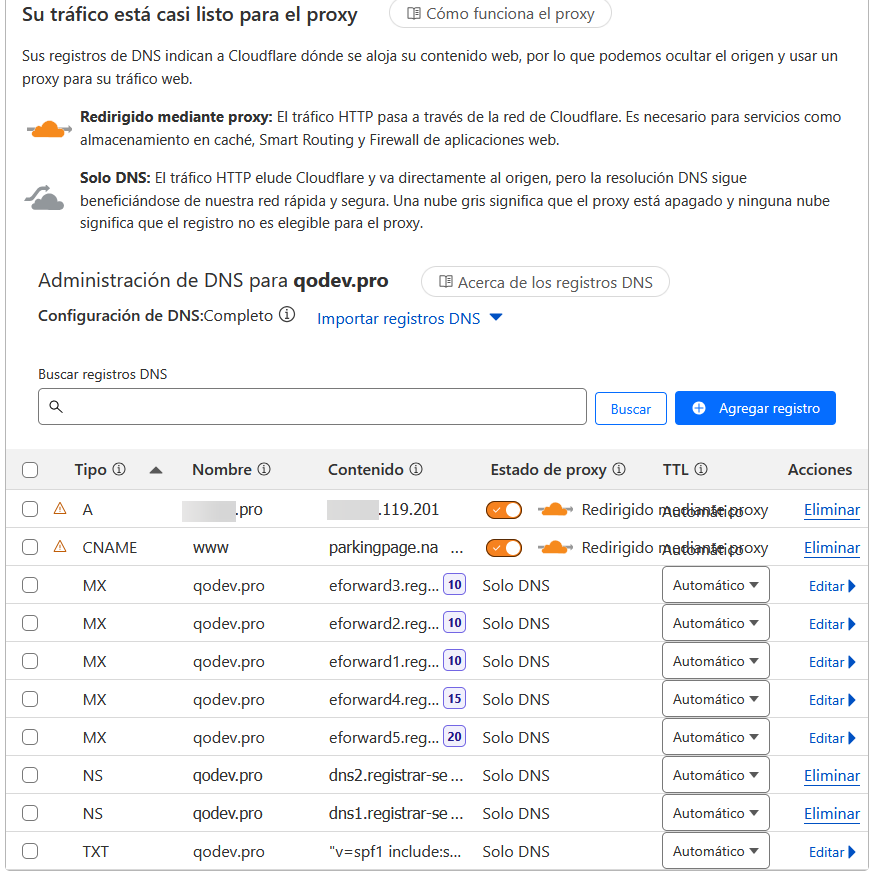Click the "v=spf1 include:s... content cell

point(395,852)
